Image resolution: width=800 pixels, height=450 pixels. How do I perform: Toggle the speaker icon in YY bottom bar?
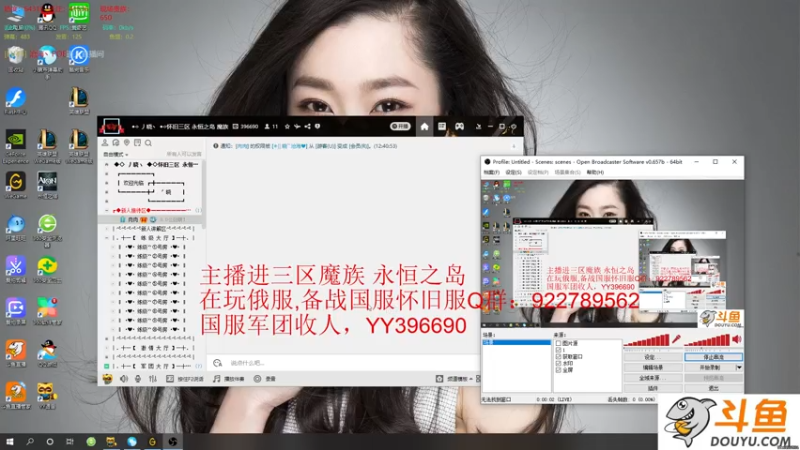123,379
